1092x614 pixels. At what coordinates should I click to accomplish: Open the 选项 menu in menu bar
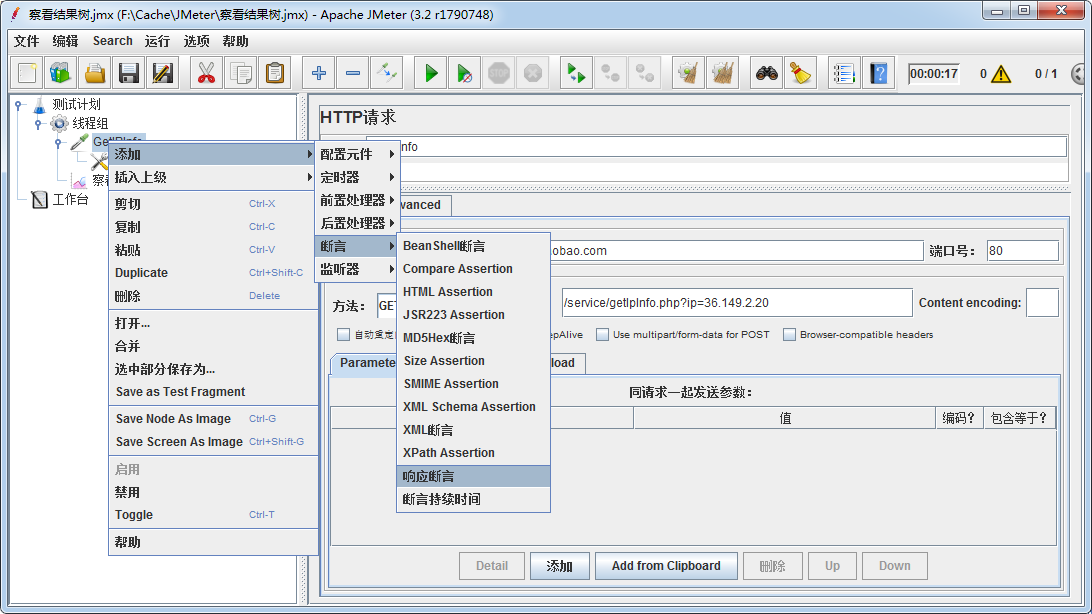[196, 41]
